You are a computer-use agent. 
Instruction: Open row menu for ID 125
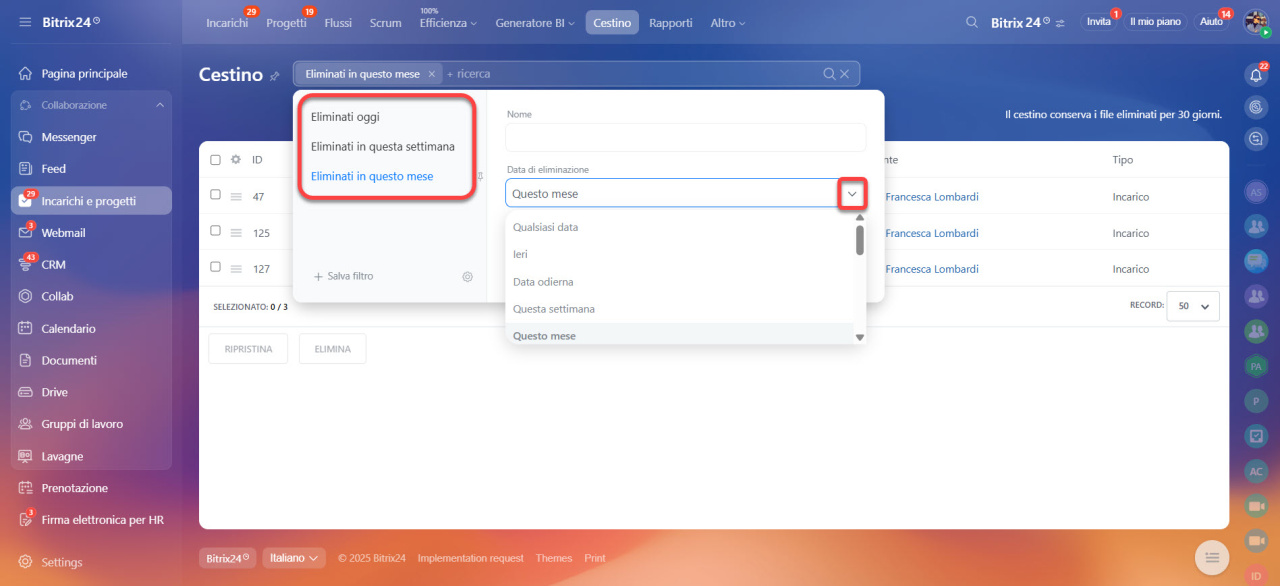coord(236,233)
